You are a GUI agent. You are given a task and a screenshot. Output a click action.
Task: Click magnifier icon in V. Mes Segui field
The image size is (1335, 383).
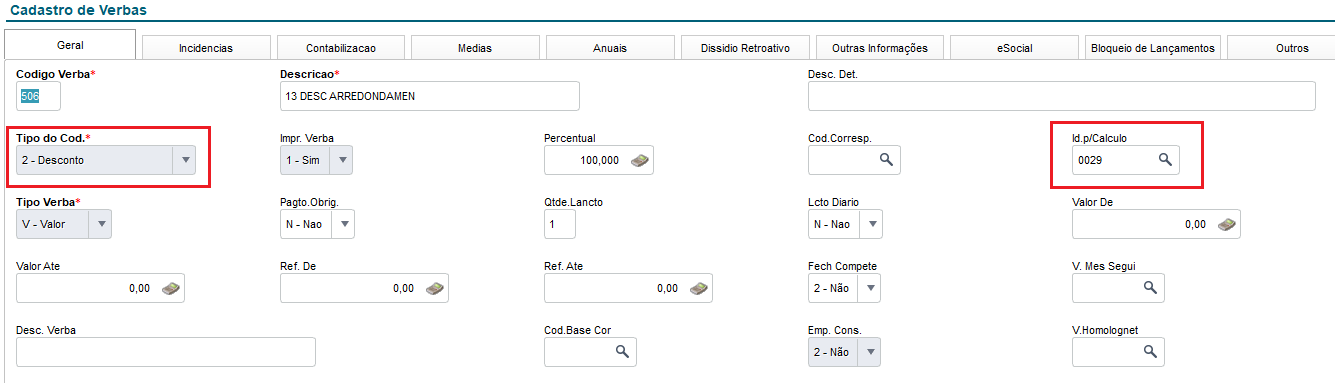(1150, 288)
